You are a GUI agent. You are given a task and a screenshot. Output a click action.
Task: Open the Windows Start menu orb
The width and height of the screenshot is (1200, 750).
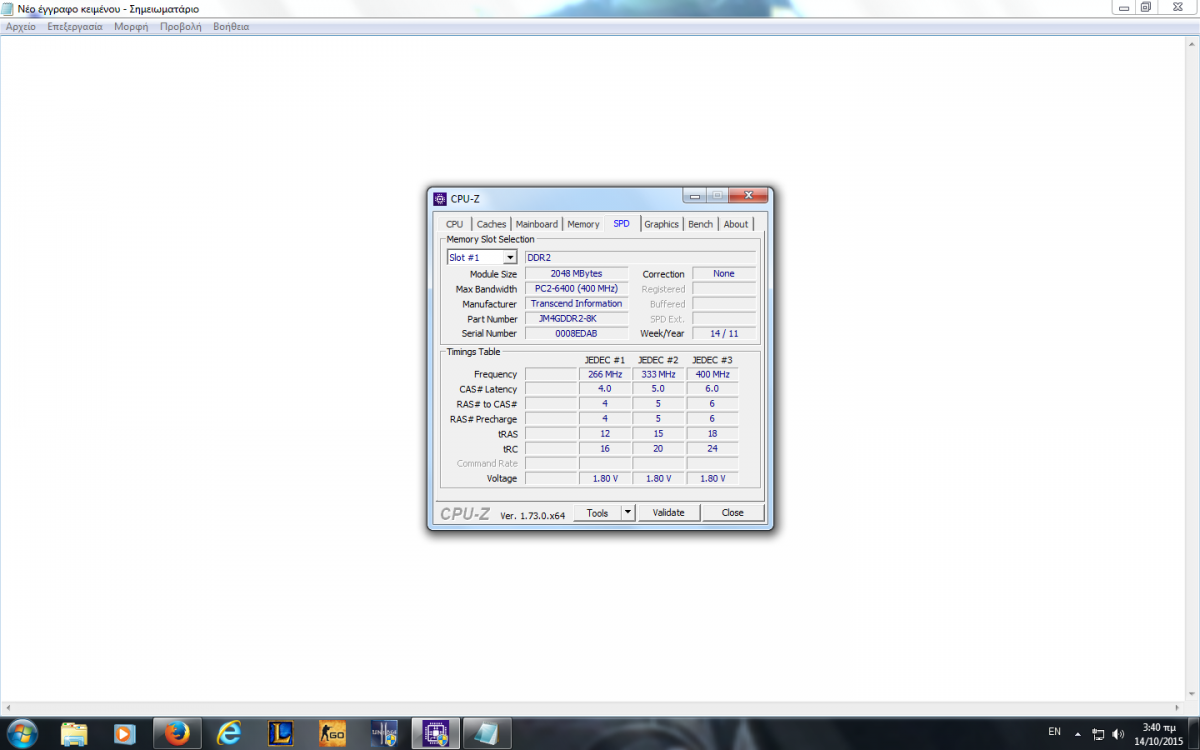click(21, 733)
